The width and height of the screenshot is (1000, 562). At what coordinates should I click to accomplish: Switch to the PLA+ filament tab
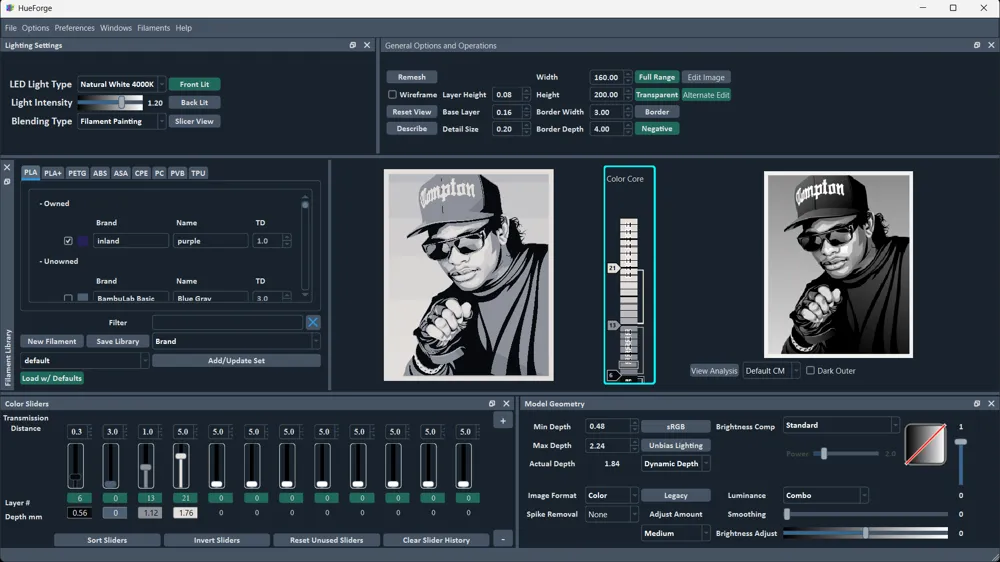[x=53, y=173]
